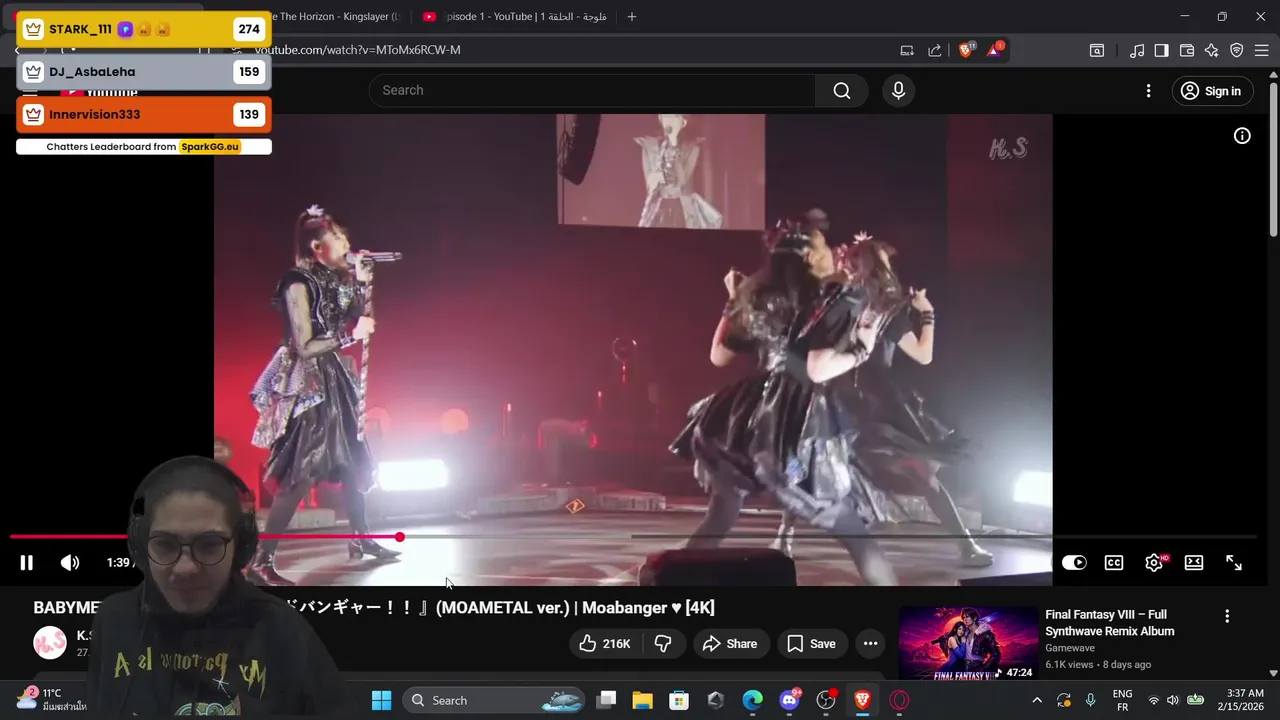Save the video to a playlist

click(x=811, y=644)
